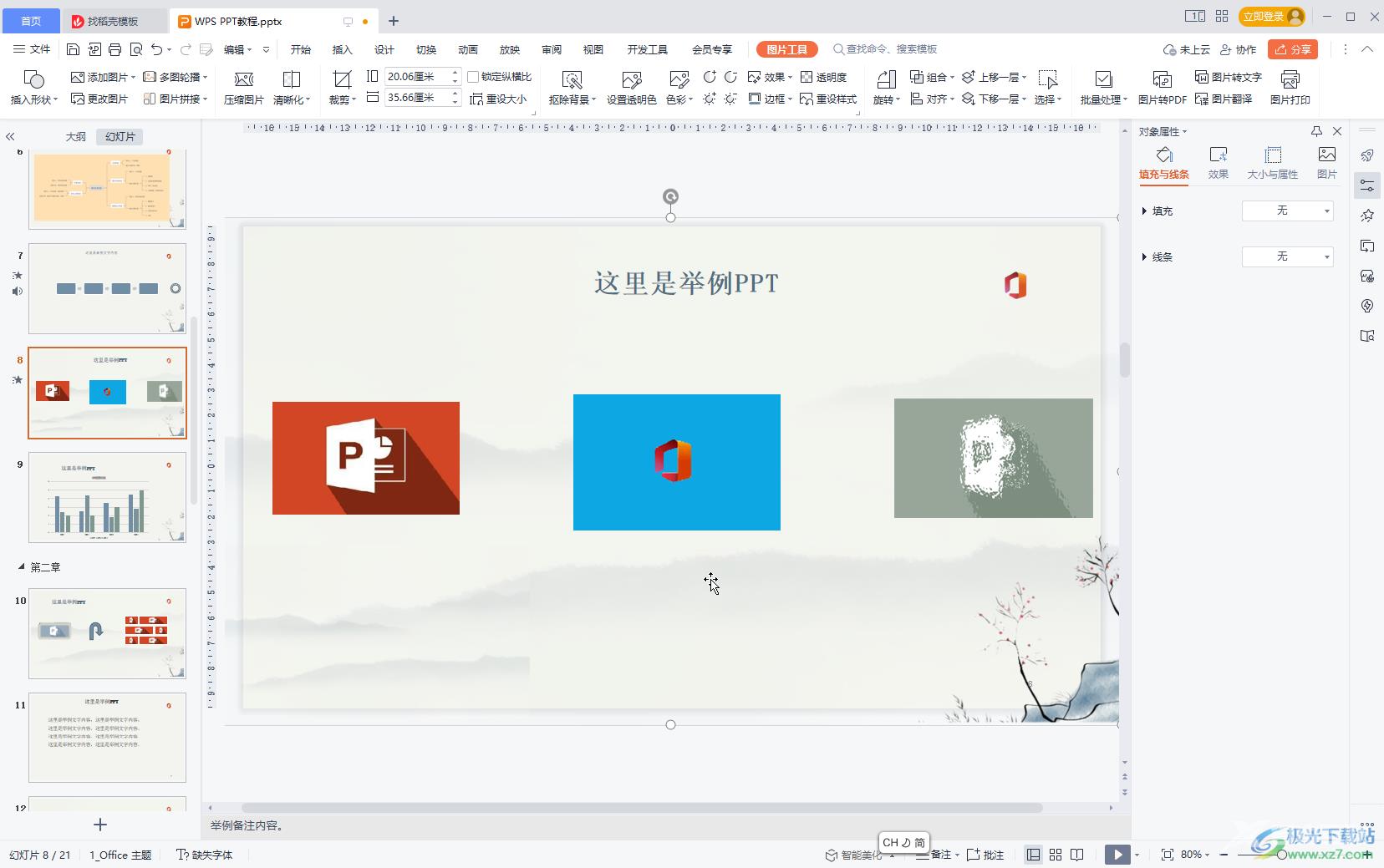Open the 插入 ribbon tab
This screenshot has width=1384, height=868.
343,49
